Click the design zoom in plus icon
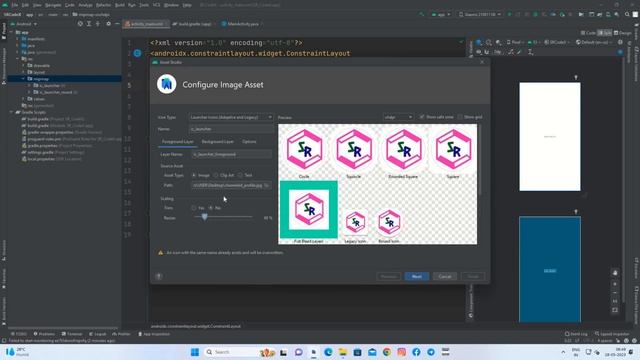Screen dimensions: 640x360 615,284
